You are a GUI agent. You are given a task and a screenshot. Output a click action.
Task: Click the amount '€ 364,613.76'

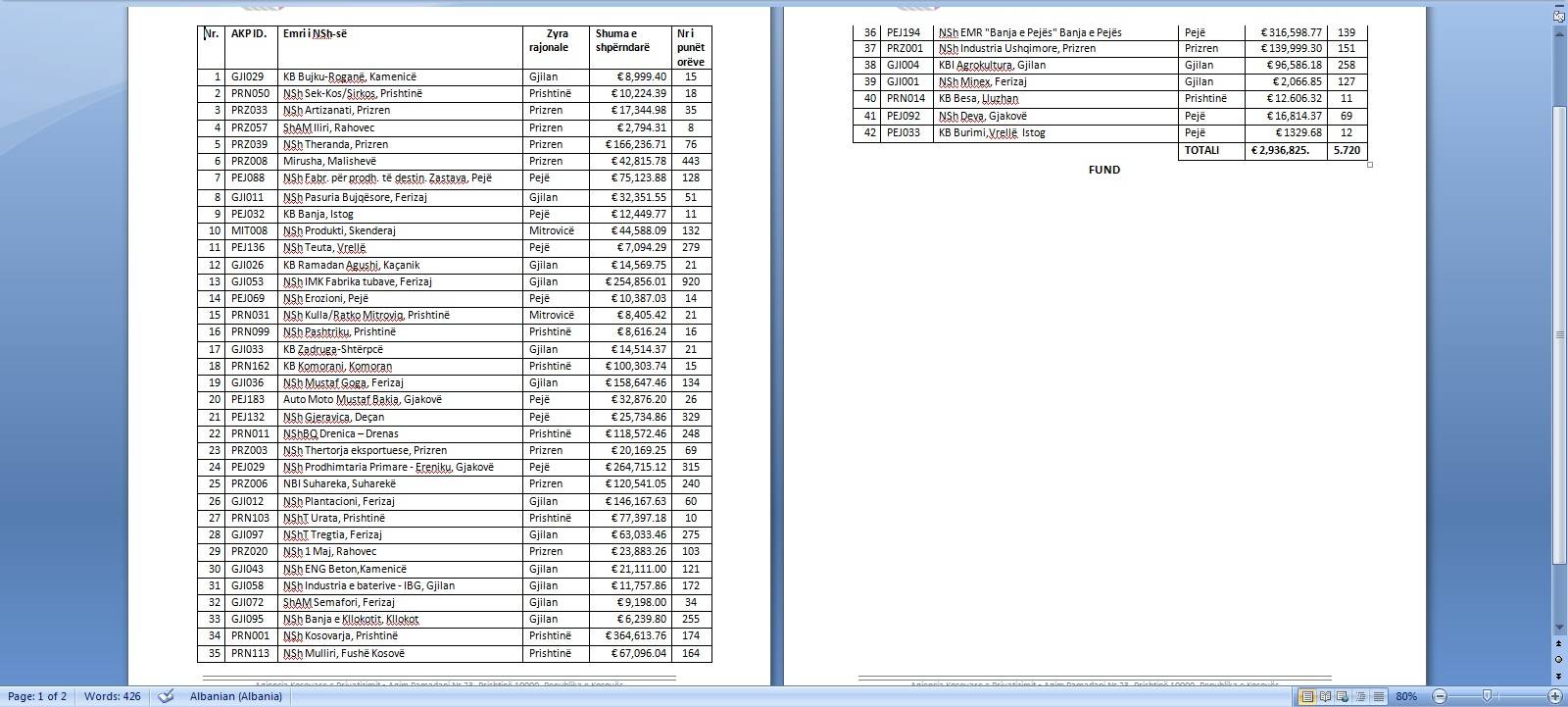tap(636, 635)
